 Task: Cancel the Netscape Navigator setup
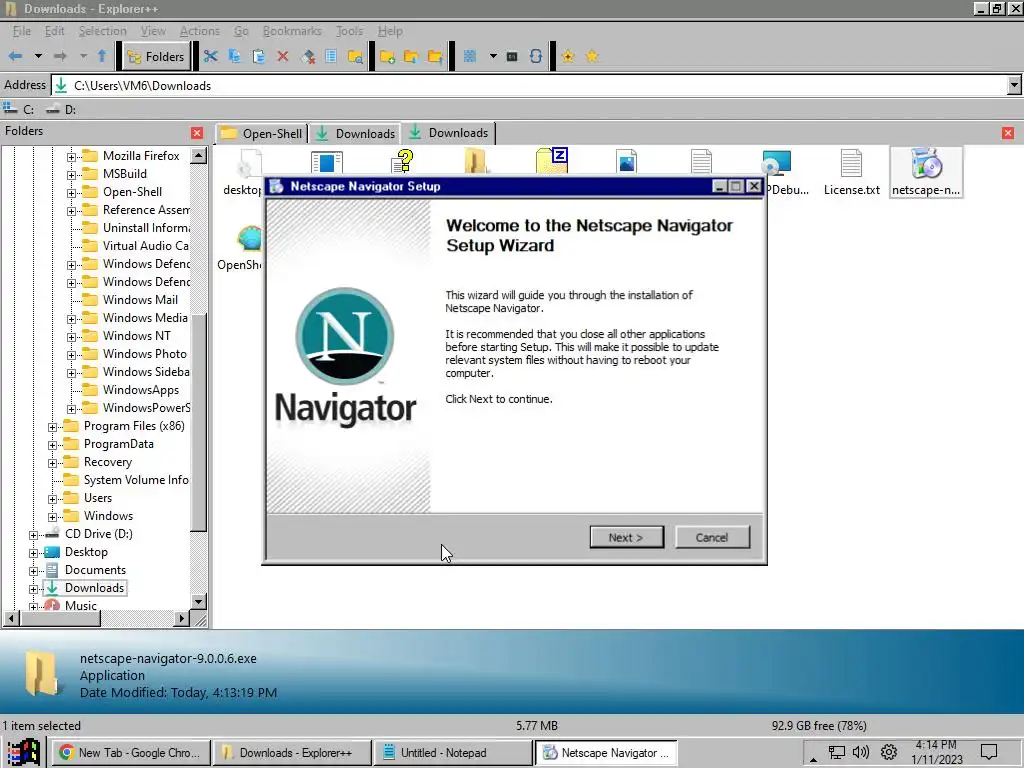coord(712,537)
